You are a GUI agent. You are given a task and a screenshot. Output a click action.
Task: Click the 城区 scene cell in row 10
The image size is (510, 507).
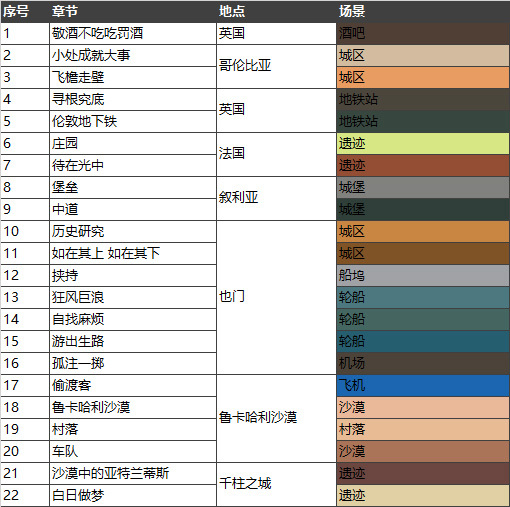[423, 231]
